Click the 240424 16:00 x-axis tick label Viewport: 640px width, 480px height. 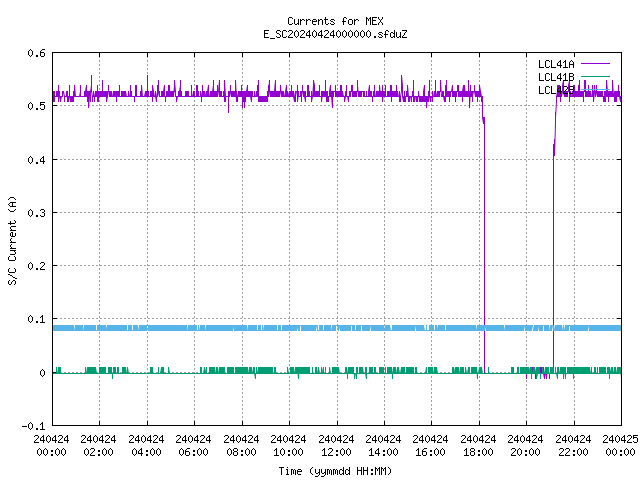[430, 446]
